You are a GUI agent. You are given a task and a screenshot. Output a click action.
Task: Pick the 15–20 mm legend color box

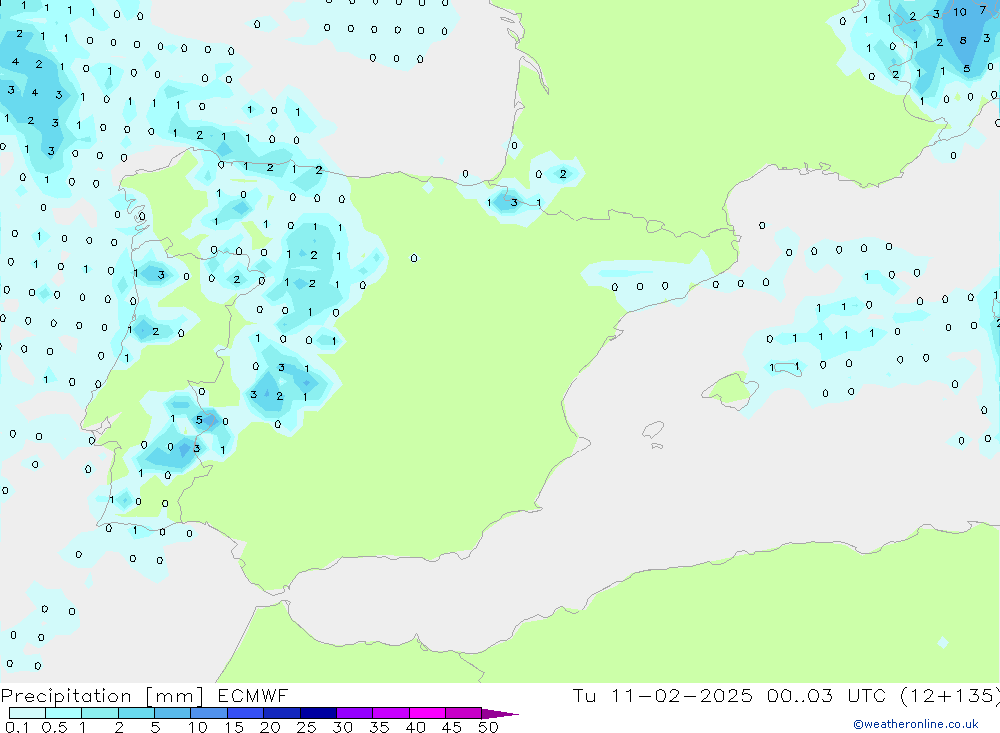pos(245,713)
